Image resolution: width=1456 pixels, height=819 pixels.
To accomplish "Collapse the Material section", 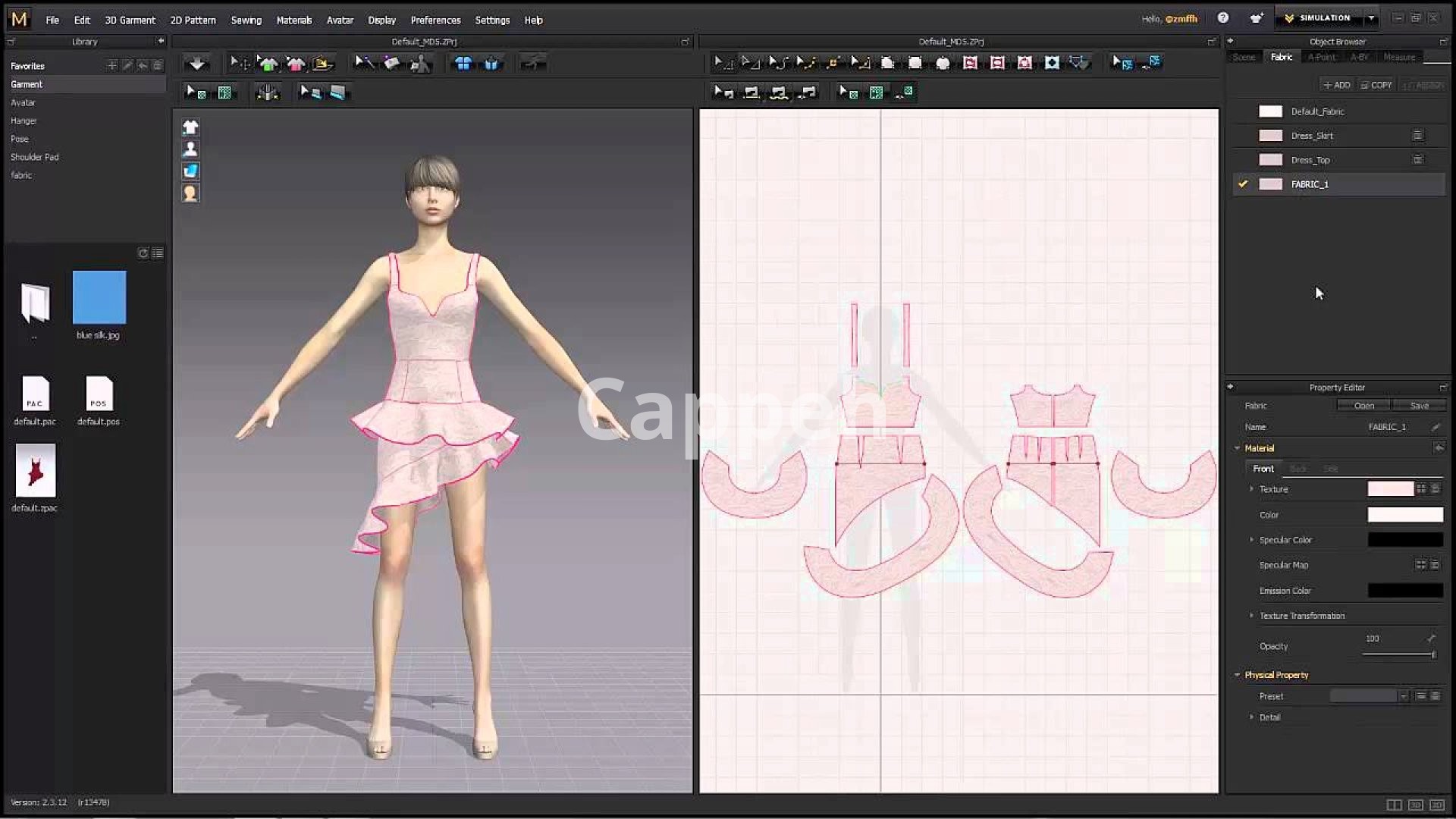I will pyautogui.click(x=1237, y=448).
